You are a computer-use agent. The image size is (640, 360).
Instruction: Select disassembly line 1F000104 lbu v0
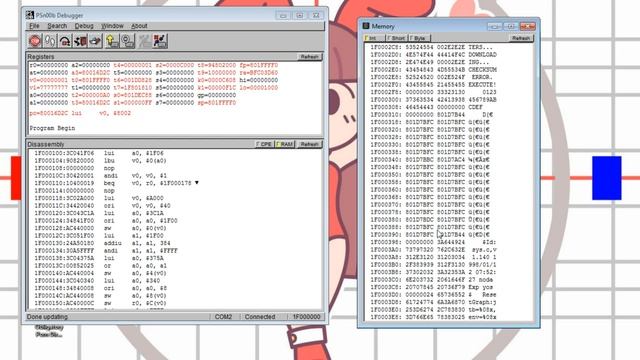[100, 161]
